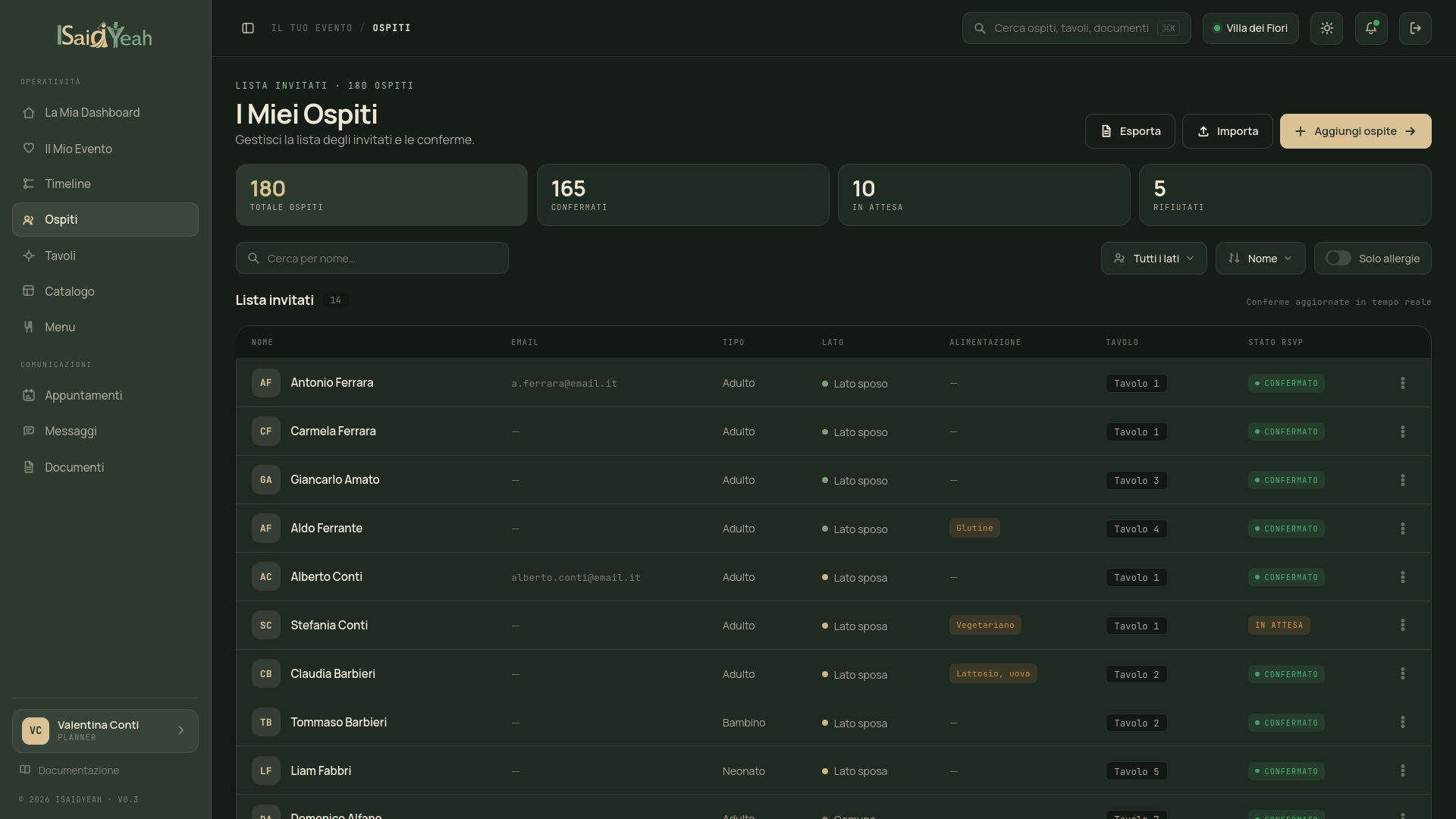The height and width of the screenshot is (819, 1456).
Task: Click the SC avatar for Stefania Conti
Action: [x=266, y=626]
